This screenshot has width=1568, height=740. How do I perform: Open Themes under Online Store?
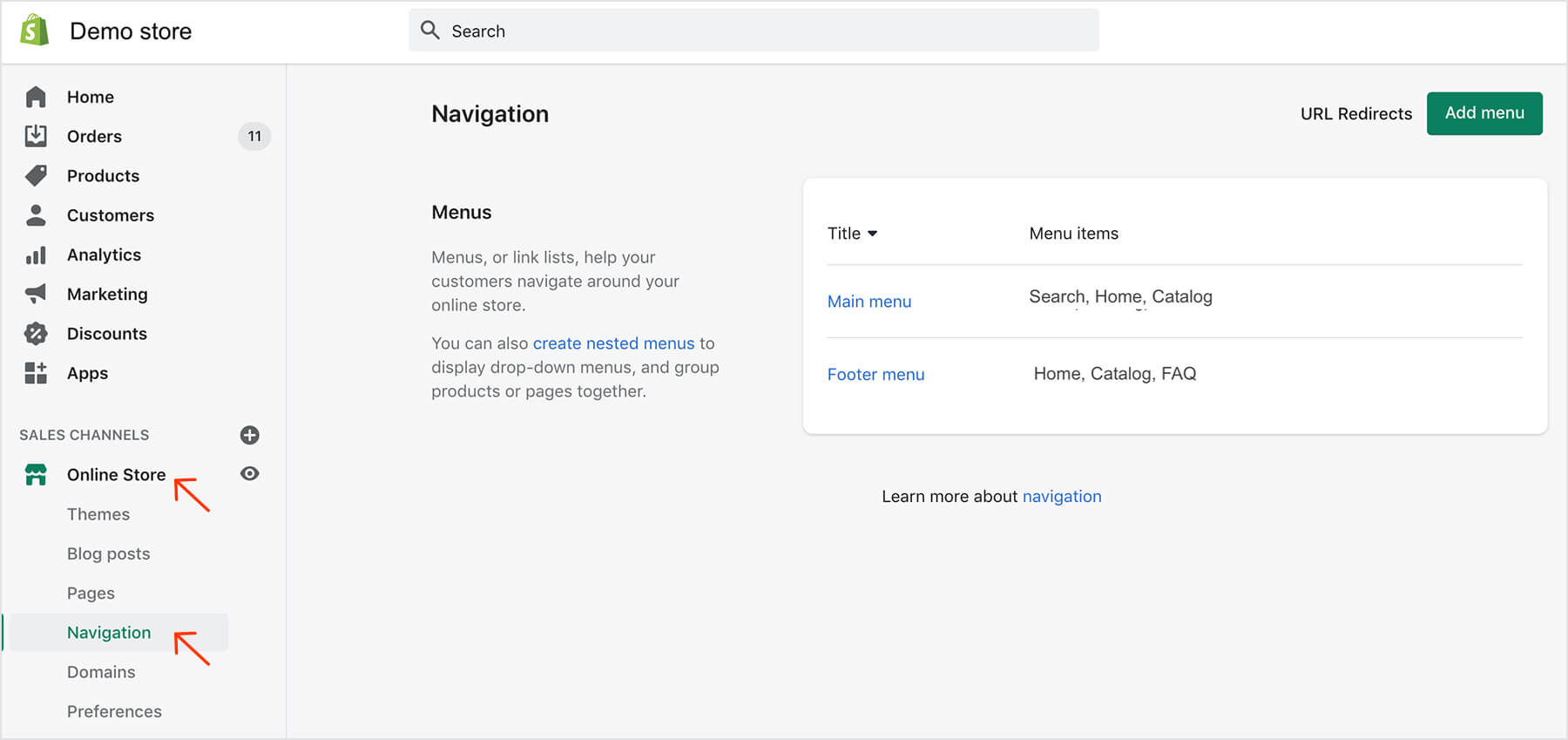(98, 514)
